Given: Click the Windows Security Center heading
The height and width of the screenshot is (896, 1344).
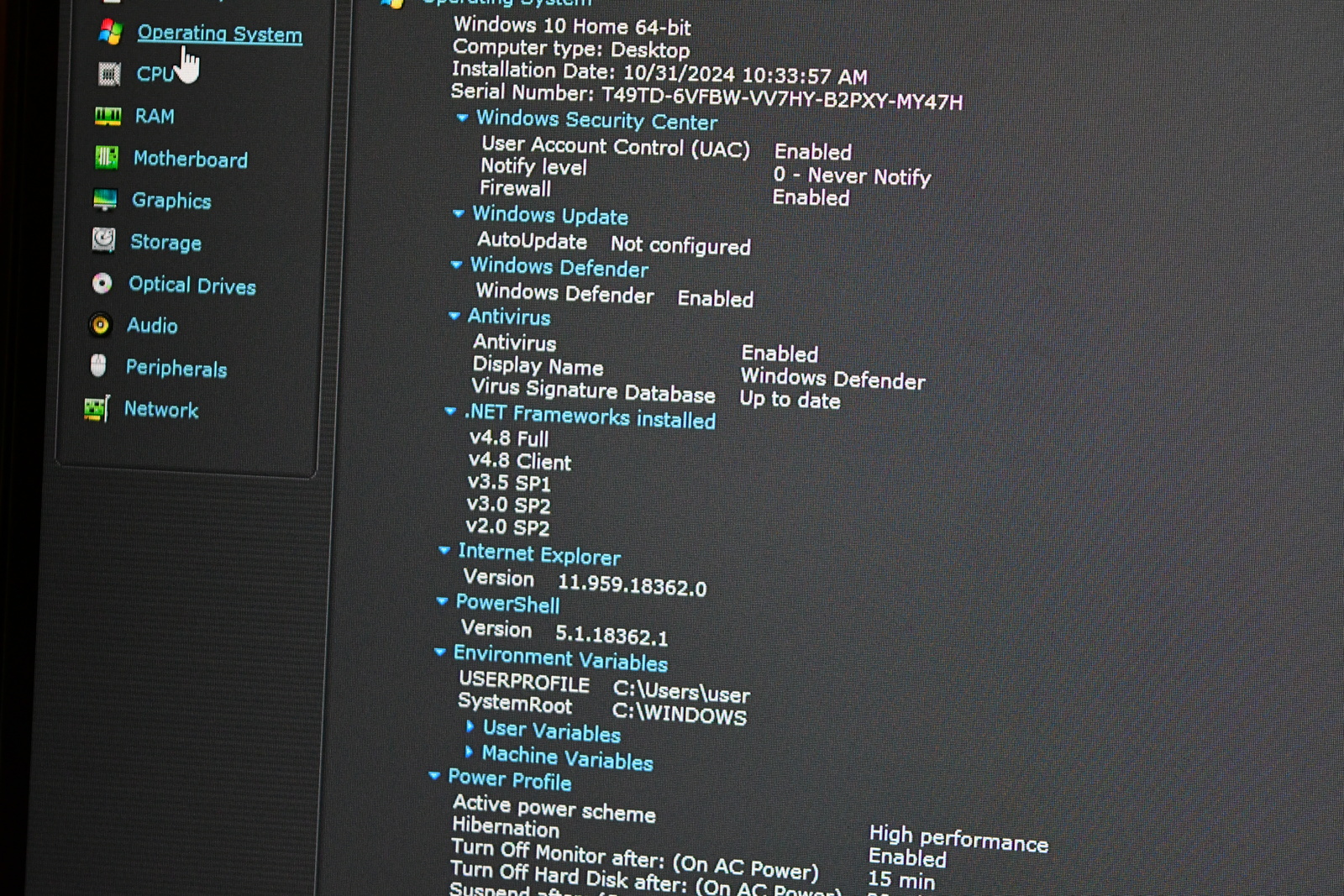Looking at the screenshot, I should [596, 120].
